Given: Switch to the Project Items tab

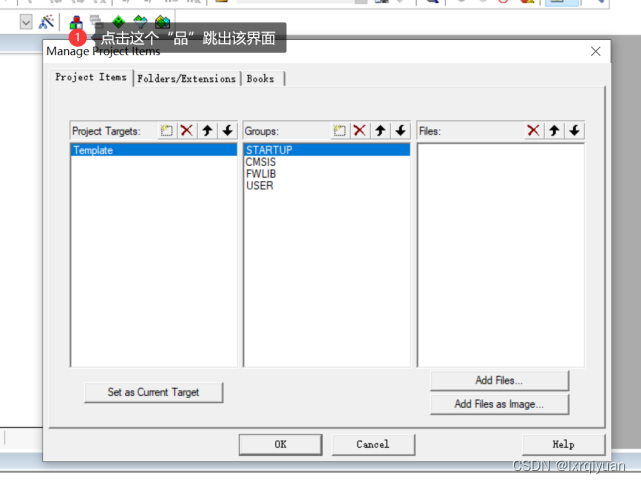Looking at the screenshot, I should coord(91,77).
